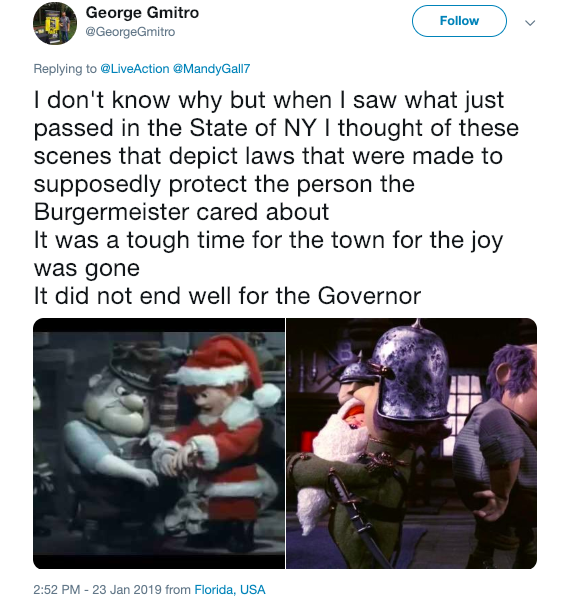Visit the @MandyGall7 mention

211,69
